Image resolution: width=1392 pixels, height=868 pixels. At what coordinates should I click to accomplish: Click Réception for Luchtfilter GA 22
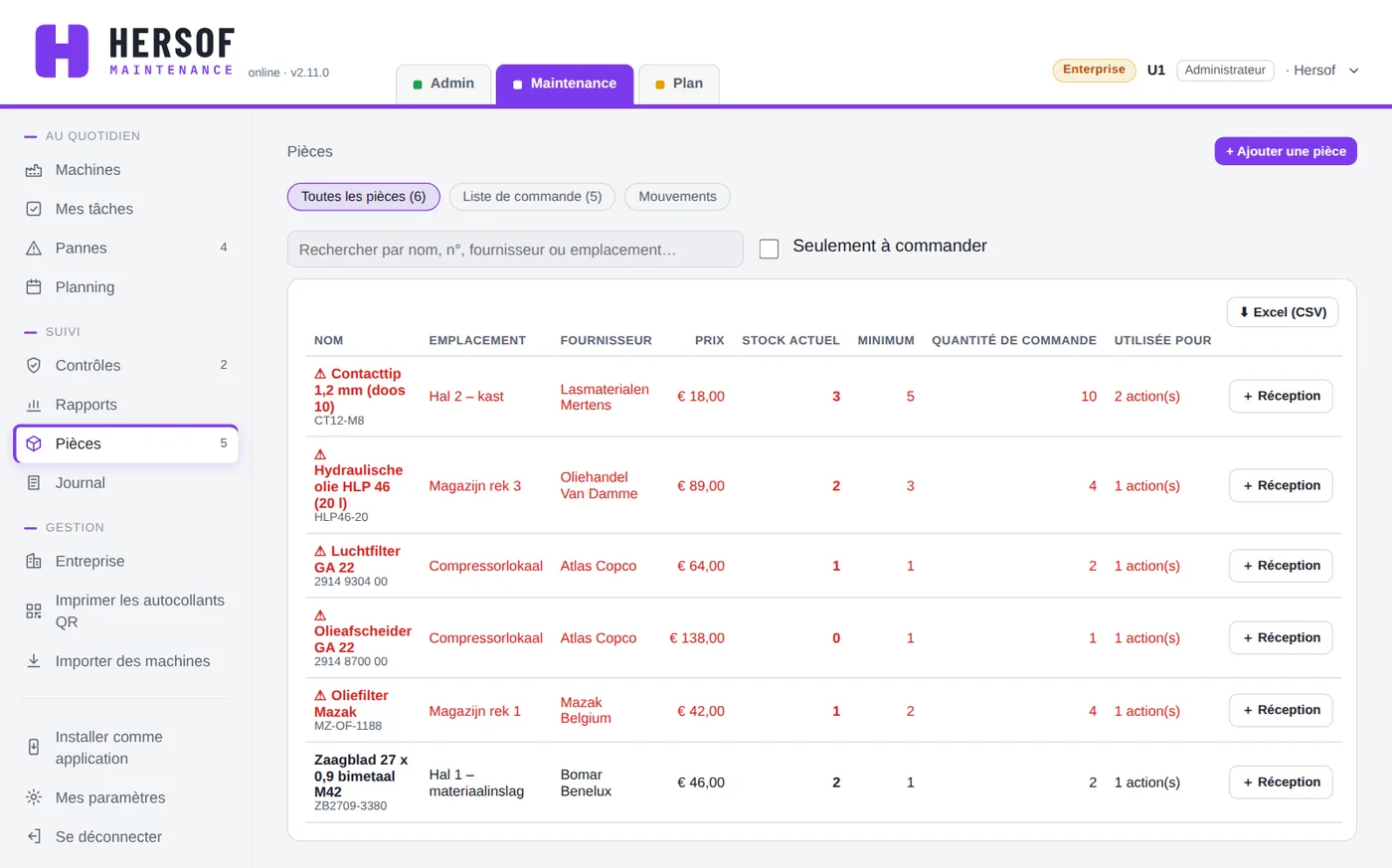tap(1281, 566)
